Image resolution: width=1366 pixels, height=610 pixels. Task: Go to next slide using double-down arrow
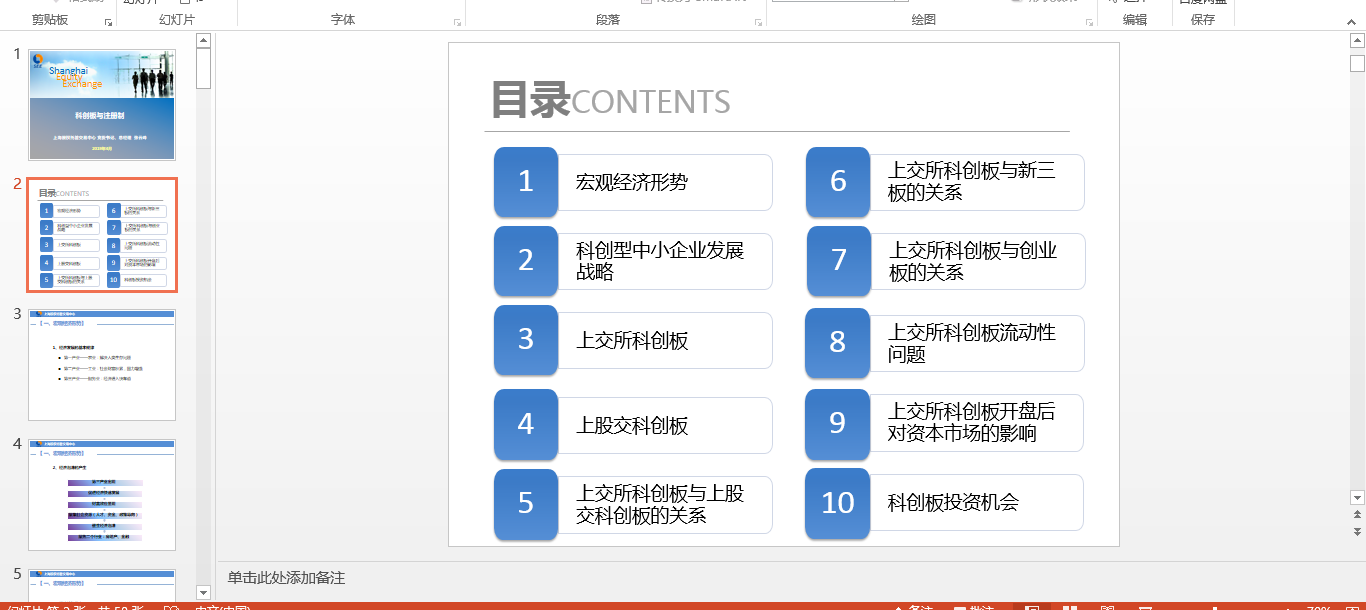pyautogui.click(x=1357, y=531)
